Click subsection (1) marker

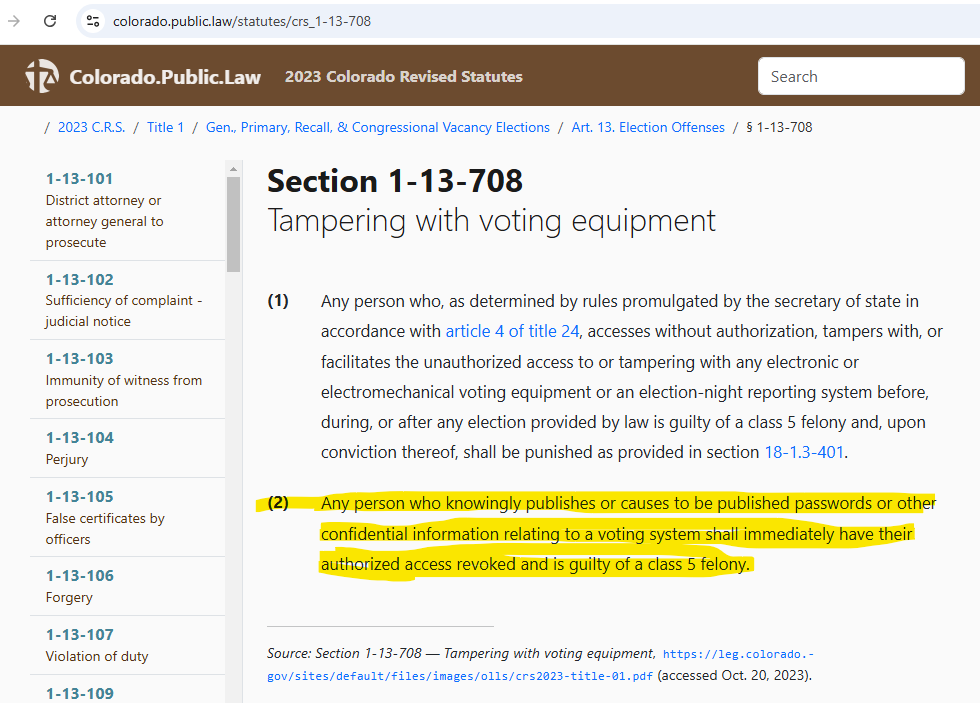coord(278,301)
